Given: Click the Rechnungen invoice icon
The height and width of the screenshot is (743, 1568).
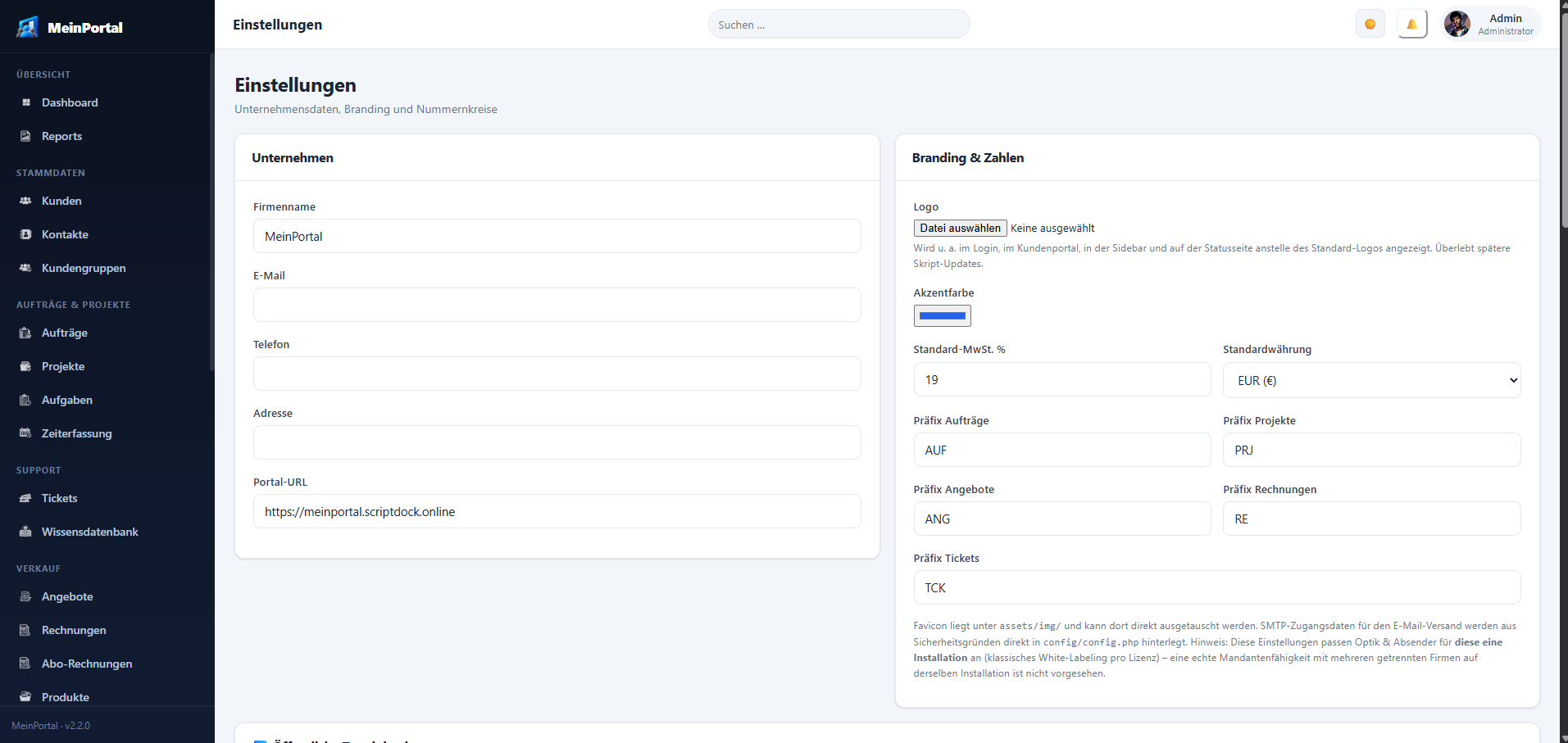Looking at the screenshot, I should point(25,630).
